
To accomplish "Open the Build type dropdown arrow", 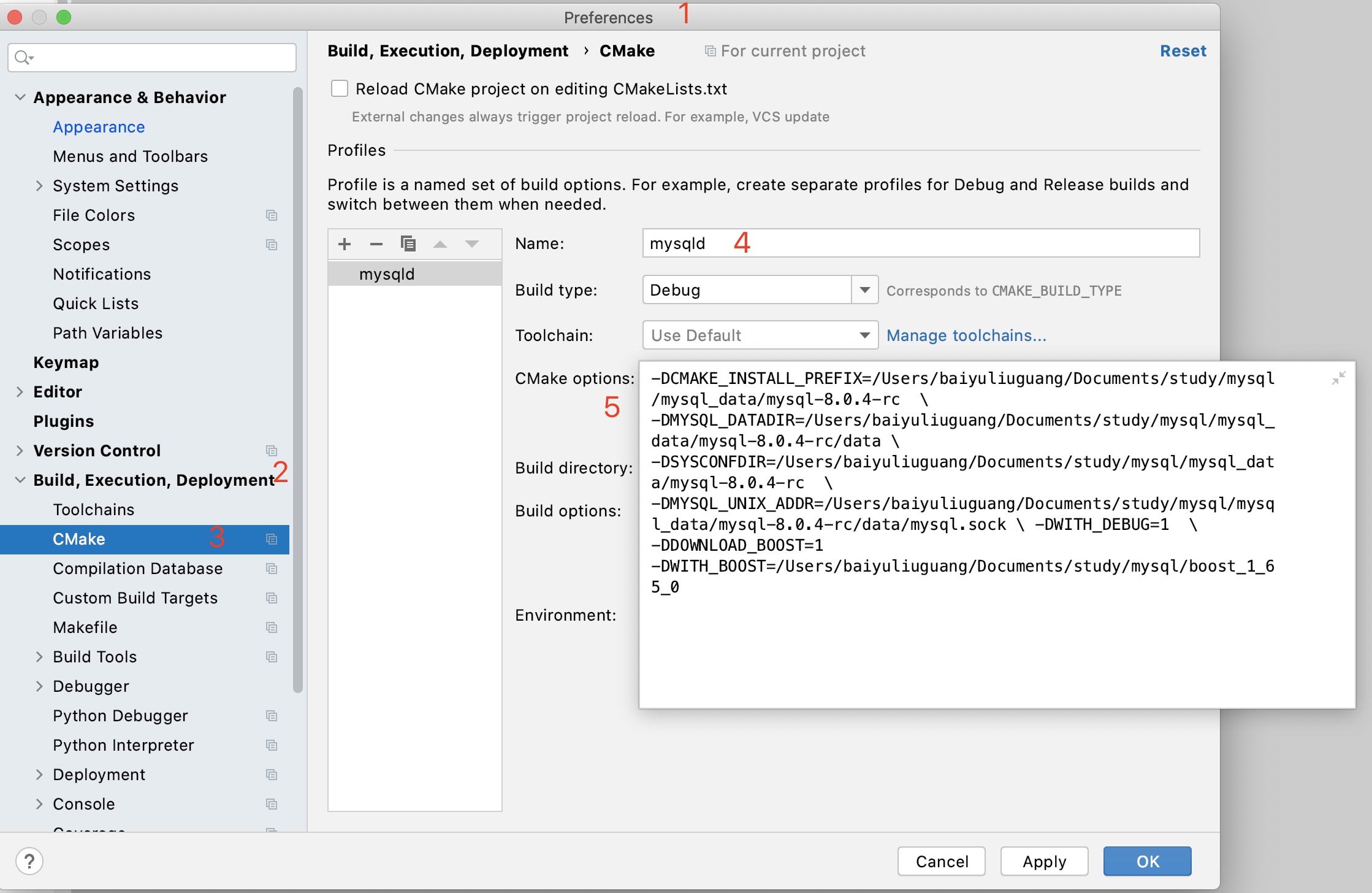I will (x=864, y=289).
